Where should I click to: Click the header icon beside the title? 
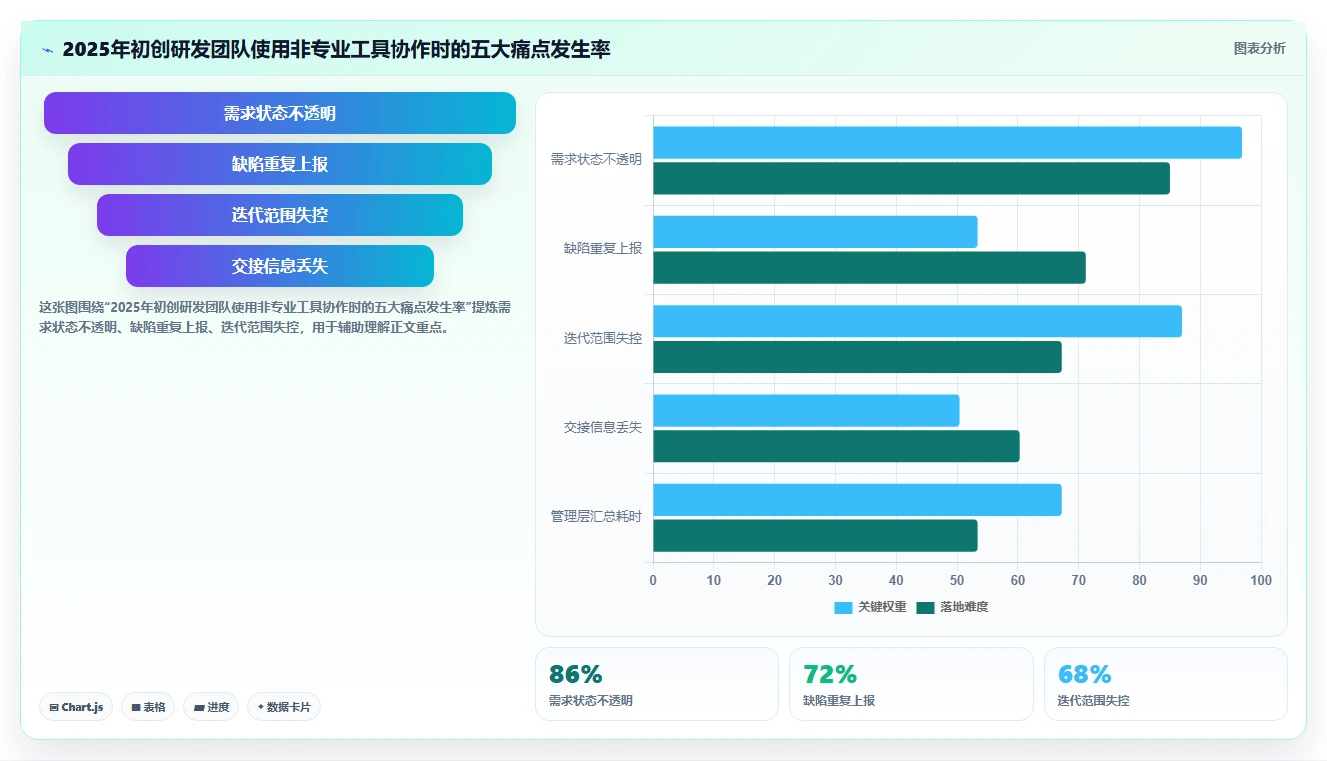point(47,50)
